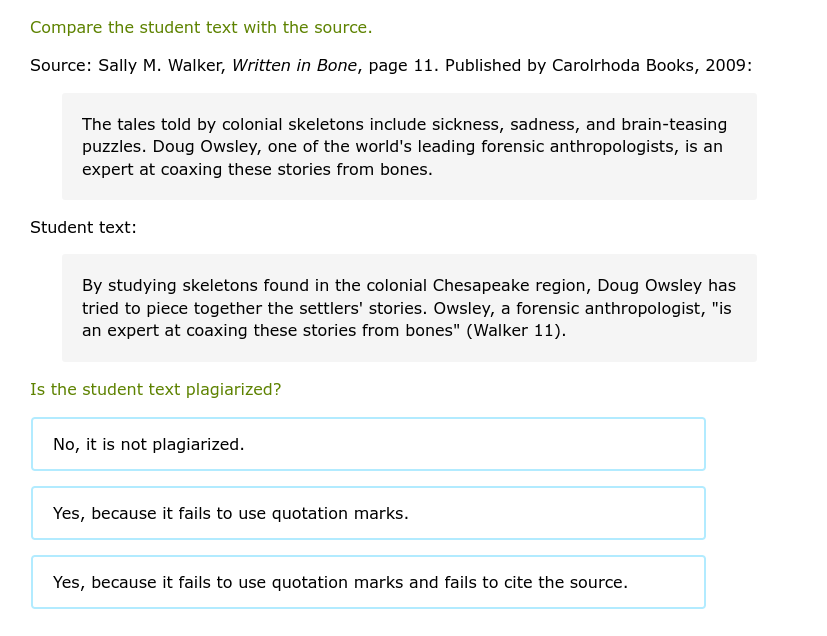The height and width of the screenshot is (636, 827).
Task: Click the italicized book title "Written in Bone"
Action: [294, 65]
